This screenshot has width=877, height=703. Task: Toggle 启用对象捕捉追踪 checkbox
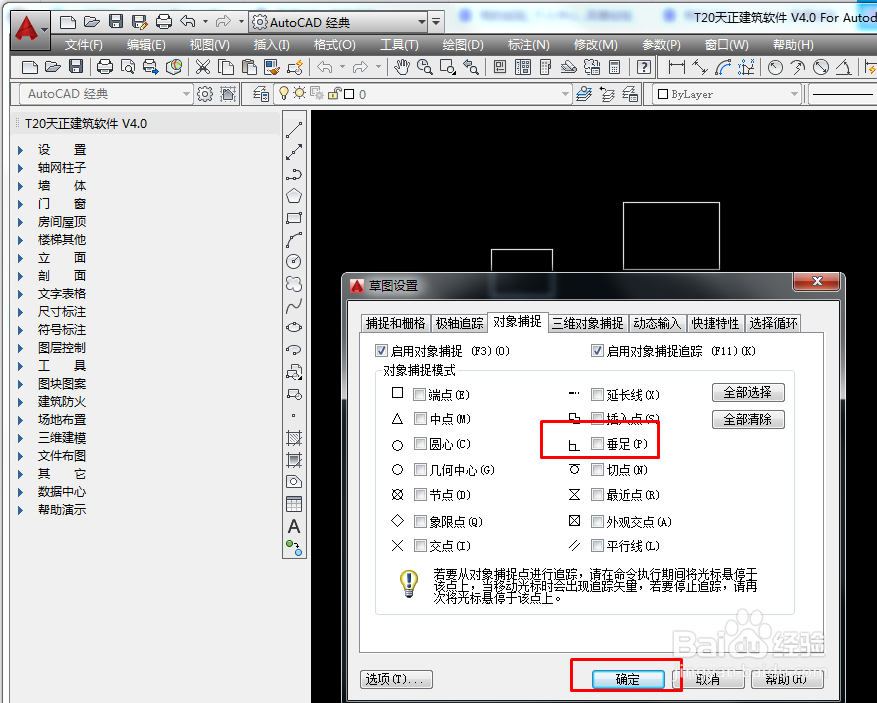[x=597, y=351]
